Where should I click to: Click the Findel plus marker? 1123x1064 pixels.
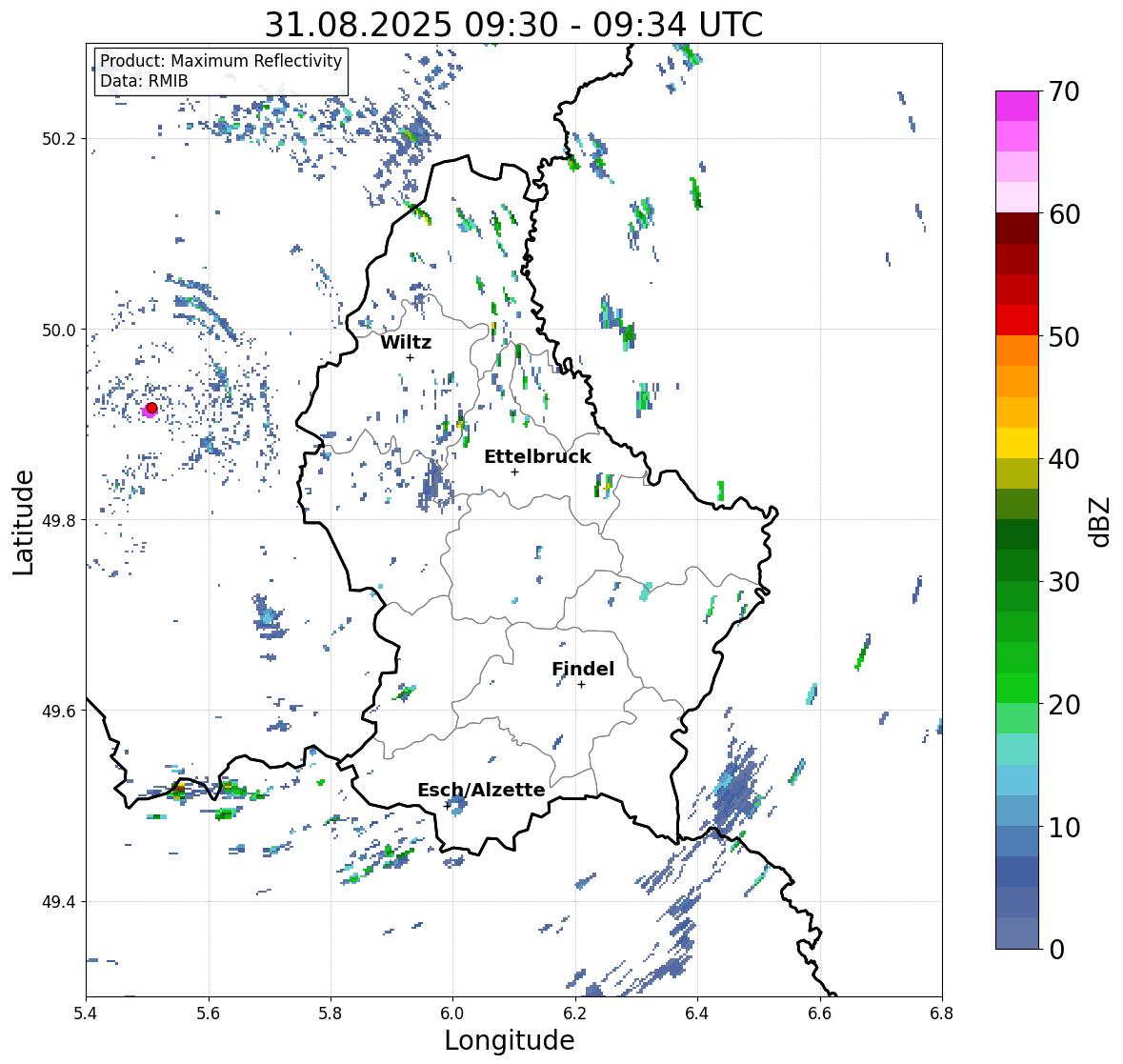pyautogui.click(x=582, y=685)
